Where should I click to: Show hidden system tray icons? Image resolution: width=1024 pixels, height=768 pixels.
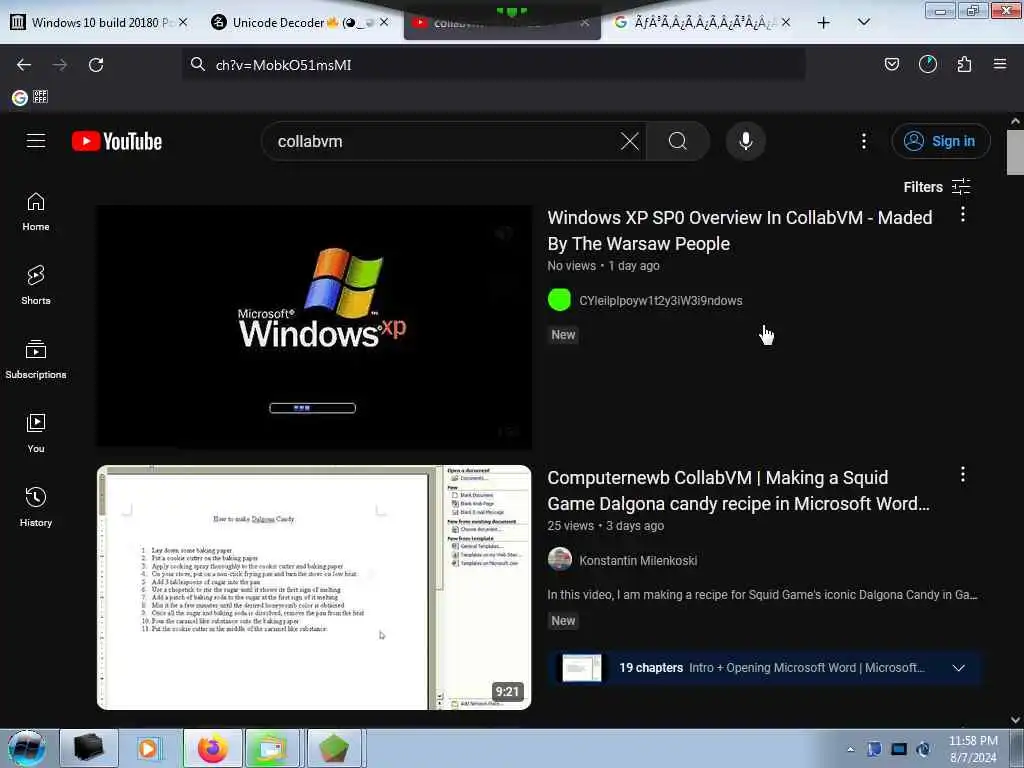850,750
